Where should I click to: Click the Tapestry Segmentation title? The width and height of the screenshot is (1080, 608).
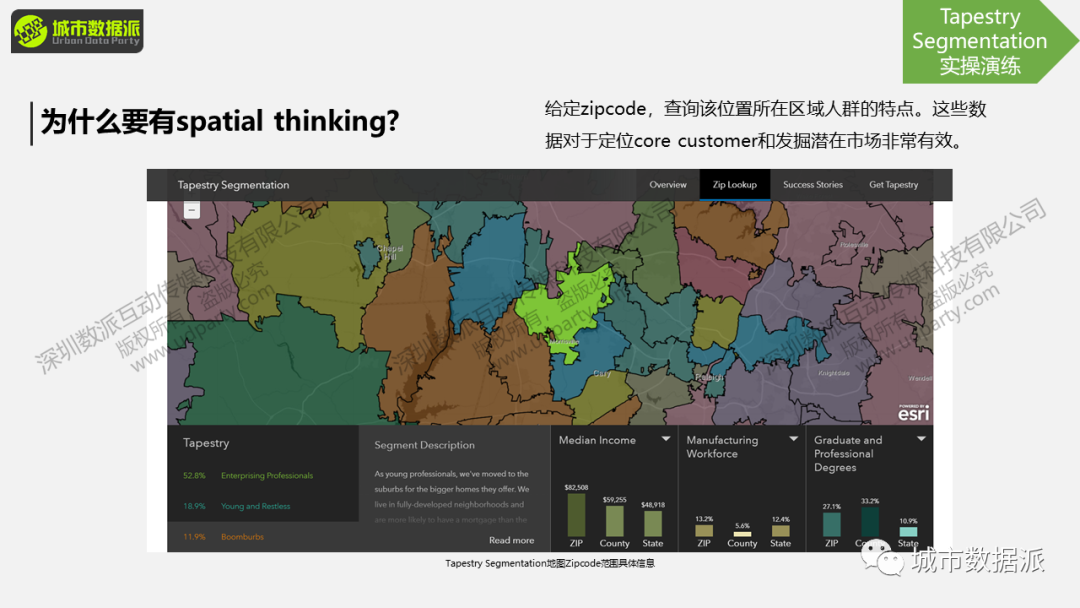point(233,185)
